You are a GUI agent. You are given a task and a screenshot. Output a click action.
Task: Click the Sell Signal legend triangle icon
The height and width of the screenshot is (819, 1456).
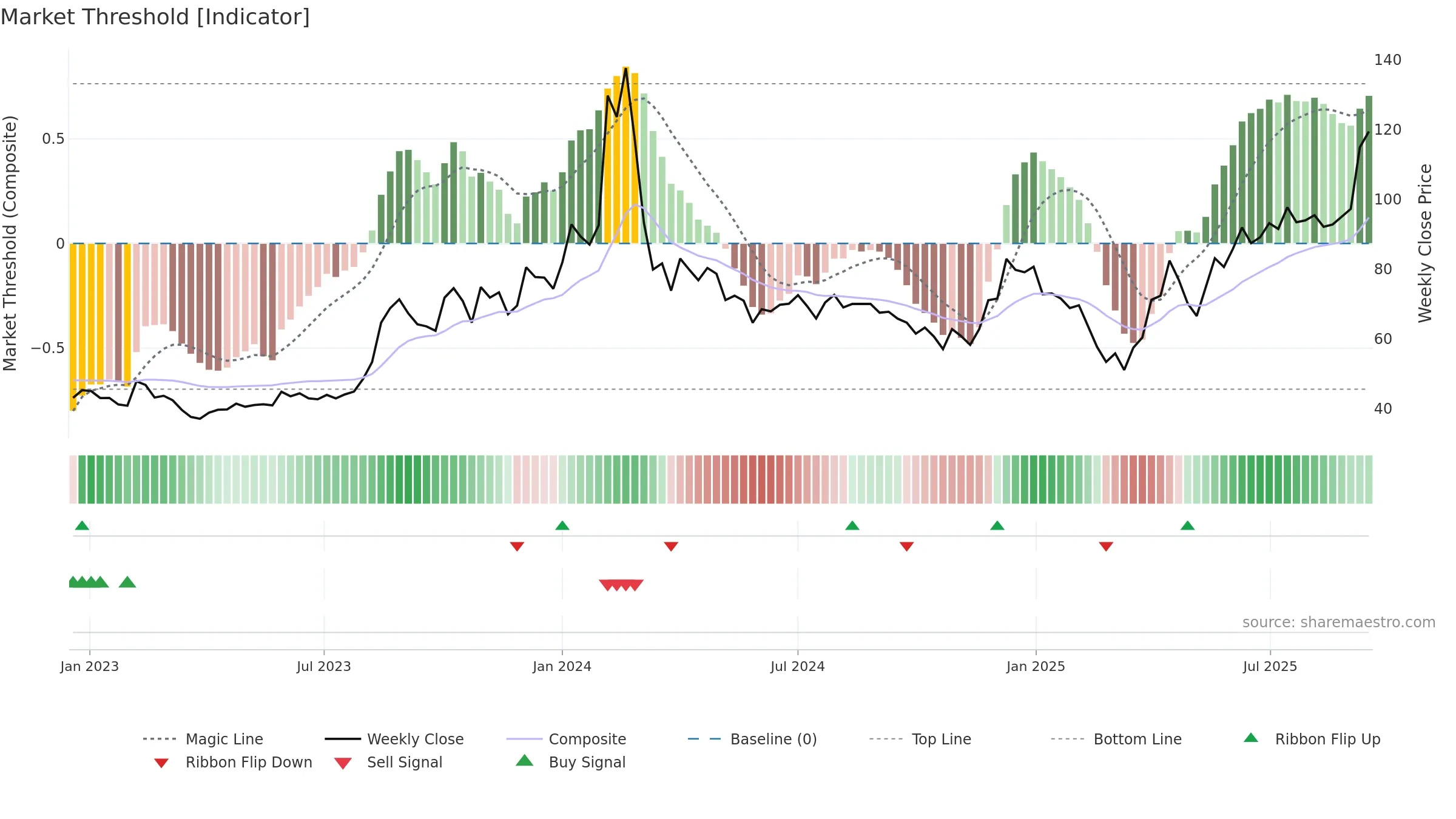pyautogui.click(x=343, y=763)
